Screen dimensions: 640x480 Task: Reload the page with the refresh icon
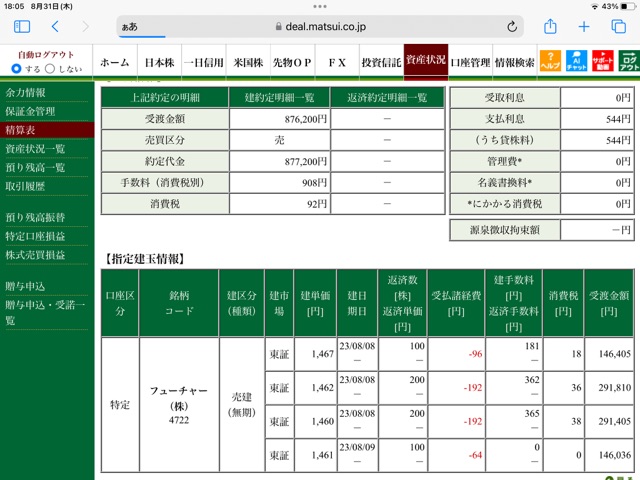[512, 27]
